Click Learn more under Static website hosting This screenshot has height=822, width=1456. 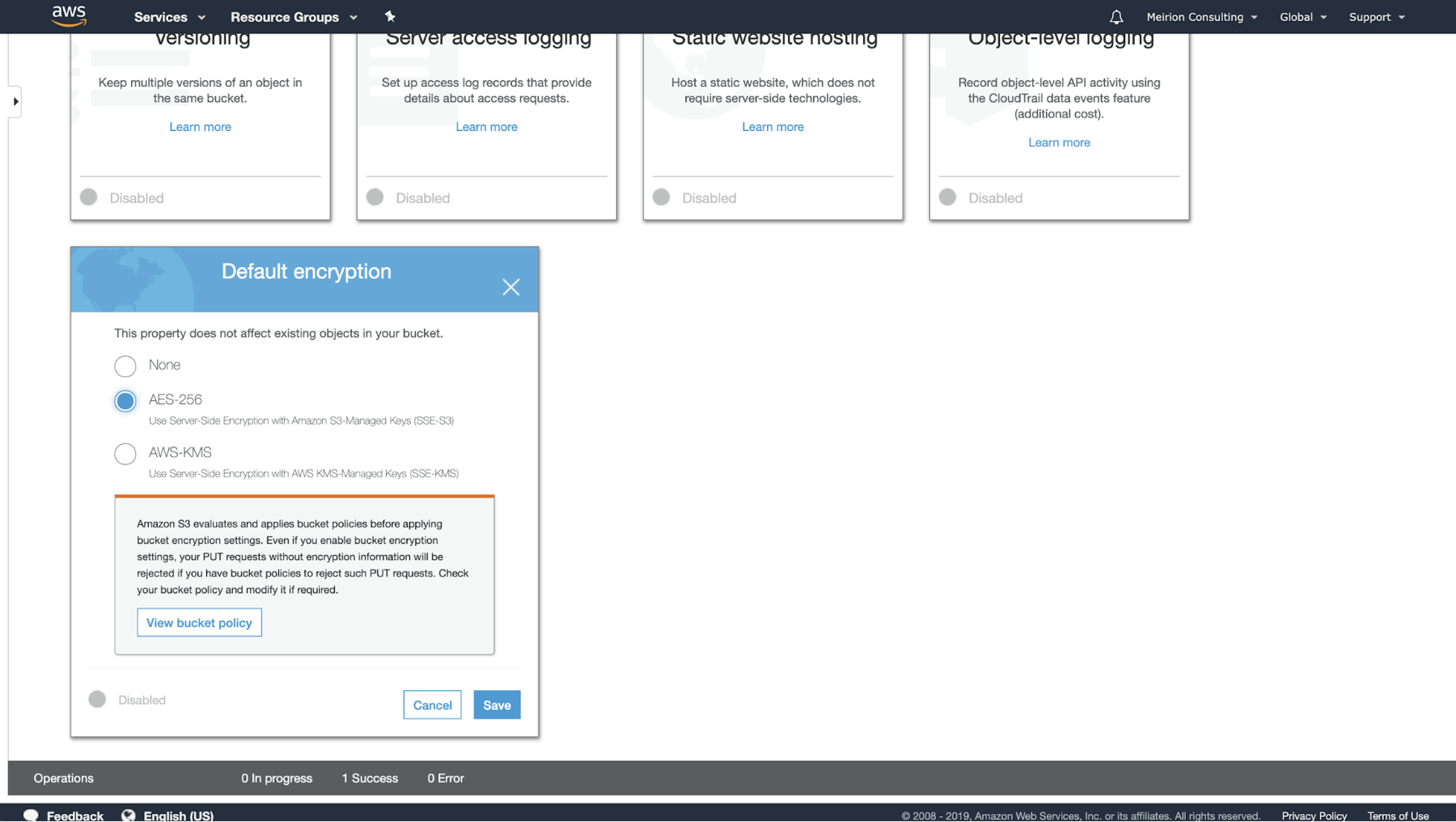coord(772,127)
